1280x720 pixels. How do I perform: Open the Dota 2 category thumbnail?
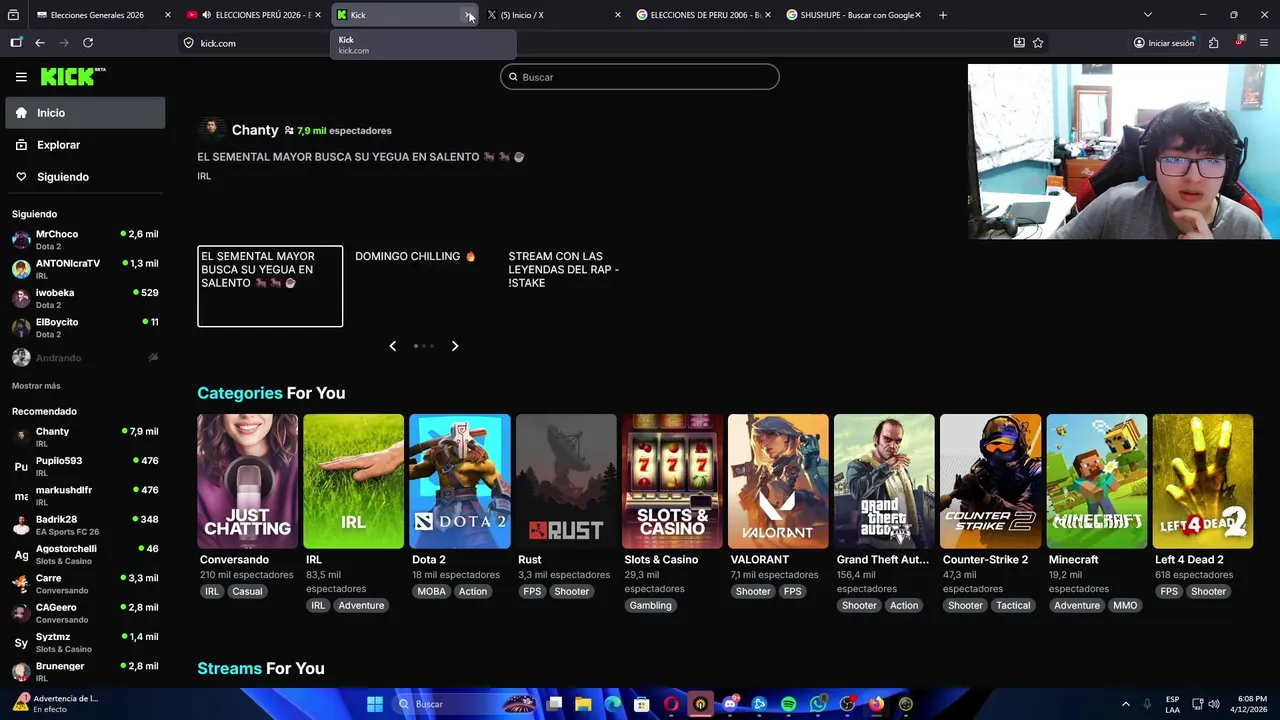[x=460, y=481]
